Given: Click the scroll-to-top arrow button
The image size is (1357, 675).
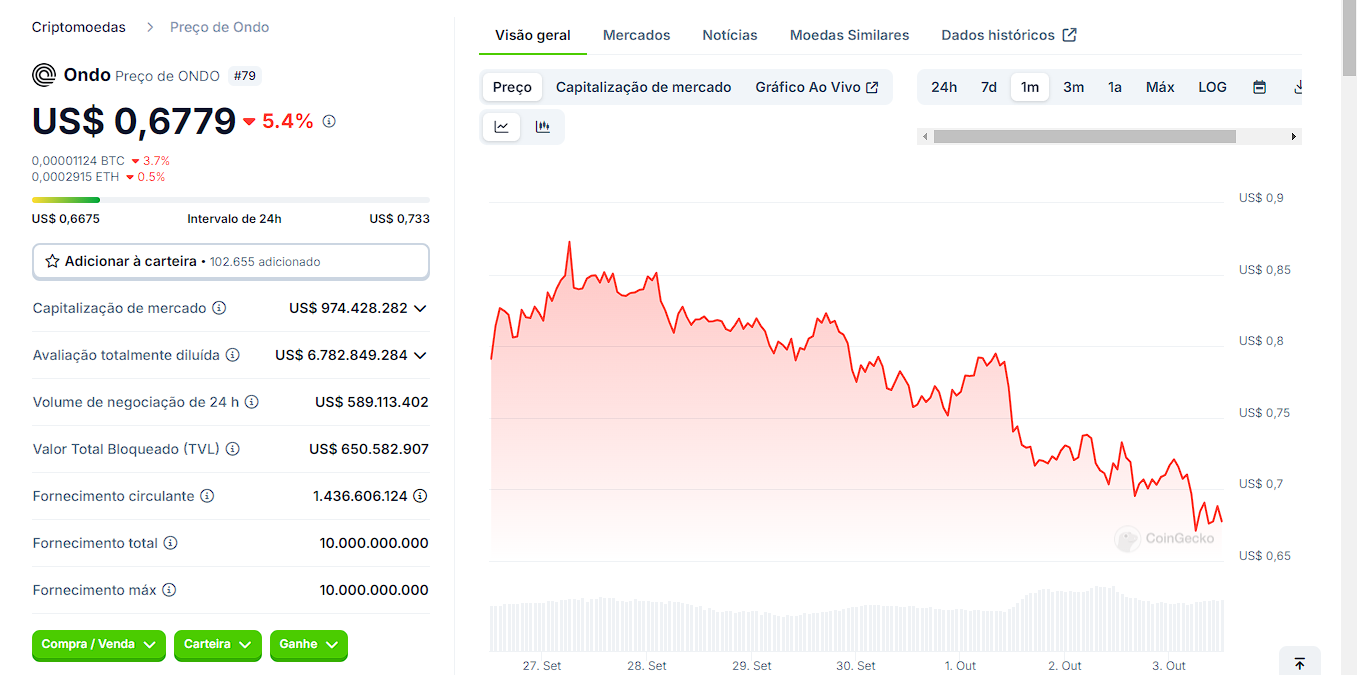Looking at the screenshot, I should (x=1299, y=663).
